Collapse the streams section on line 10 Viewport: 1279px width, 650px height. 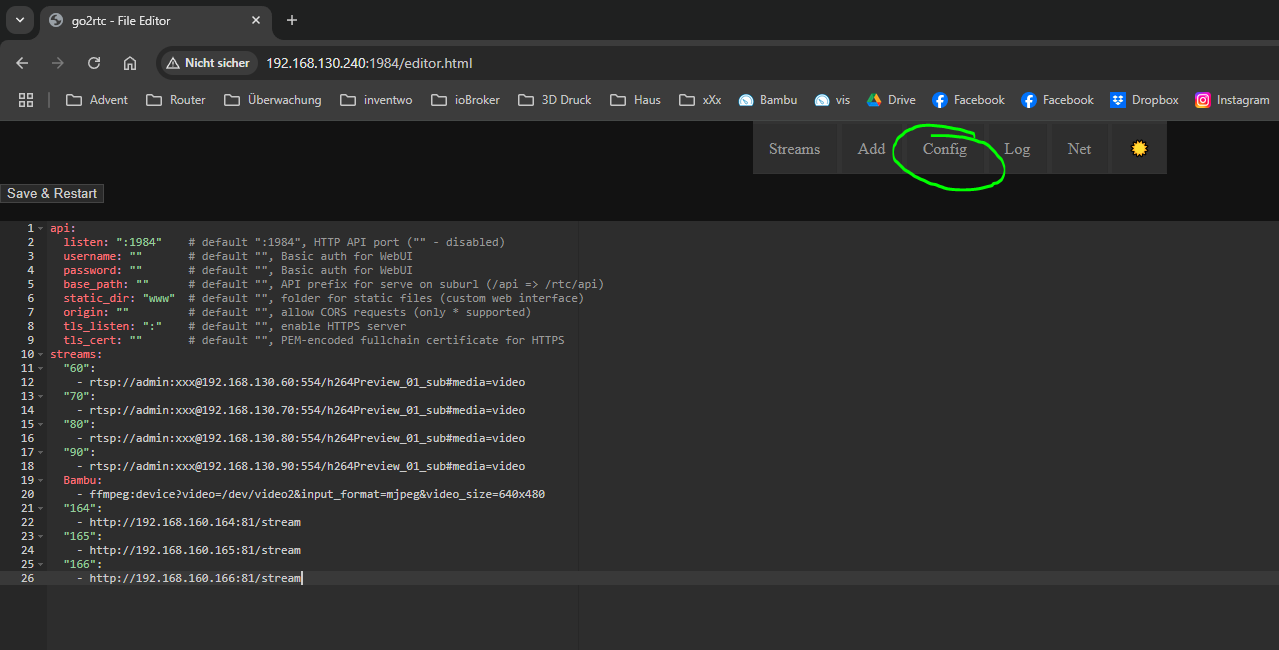tap(41, 354)
